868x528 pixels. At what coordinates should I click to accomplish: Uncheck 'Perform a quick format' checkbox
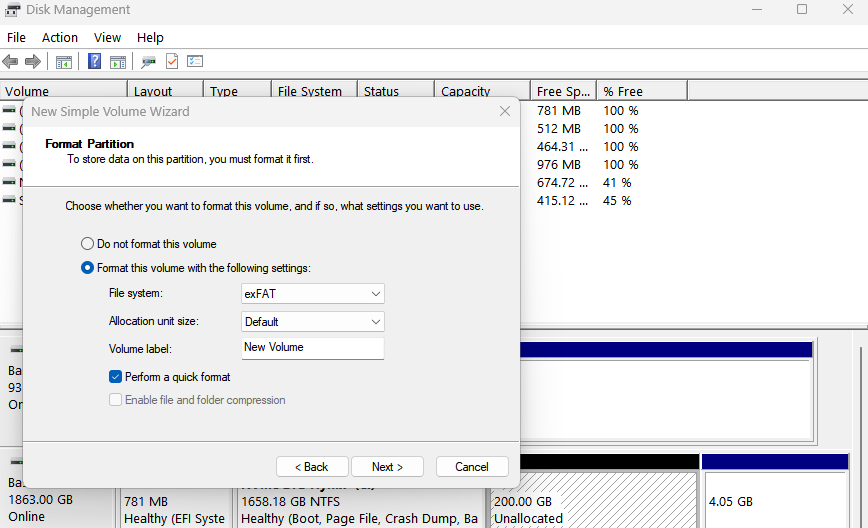click(x=116, y=377)
